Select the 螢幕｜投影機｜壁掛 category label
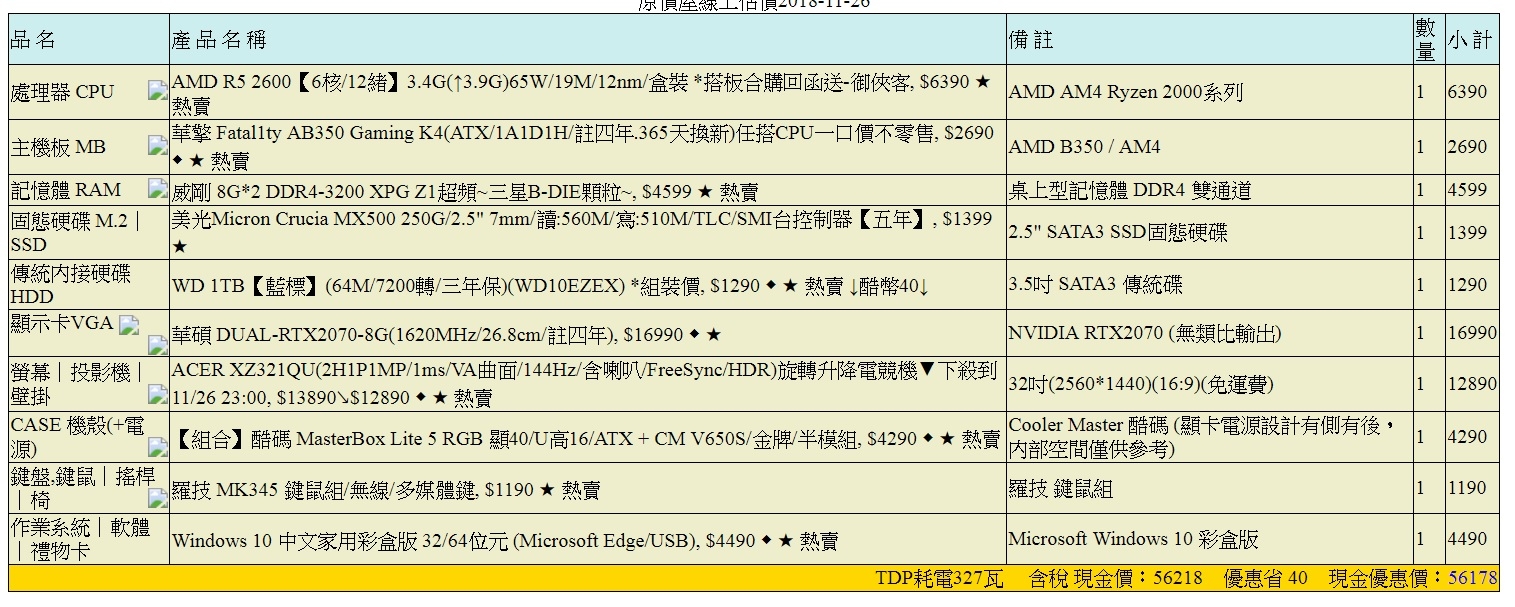Screen dimensions: 1515x607 pos(78,384)
